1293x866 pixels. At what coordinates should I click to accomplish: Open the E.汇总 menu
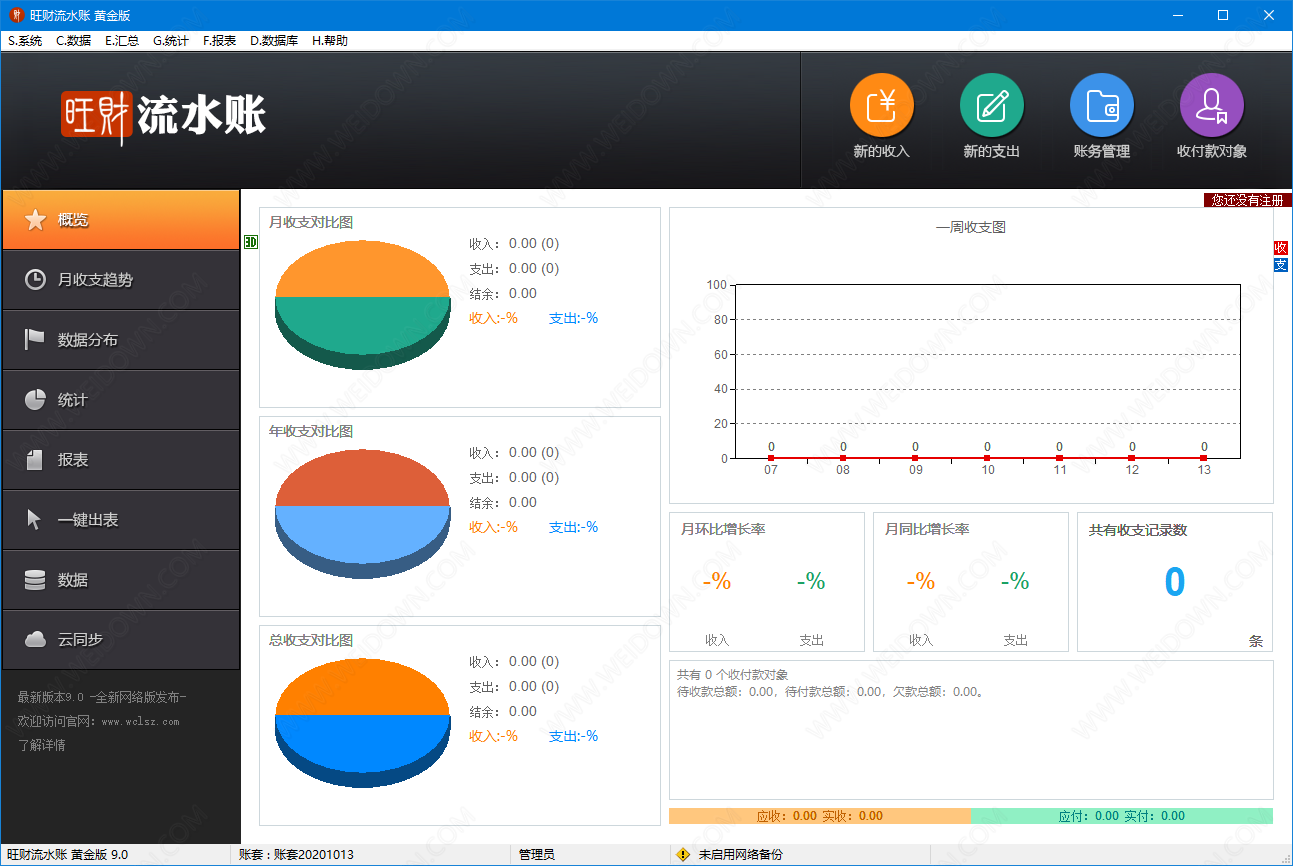pyautogui.click(x=122, y=41)
